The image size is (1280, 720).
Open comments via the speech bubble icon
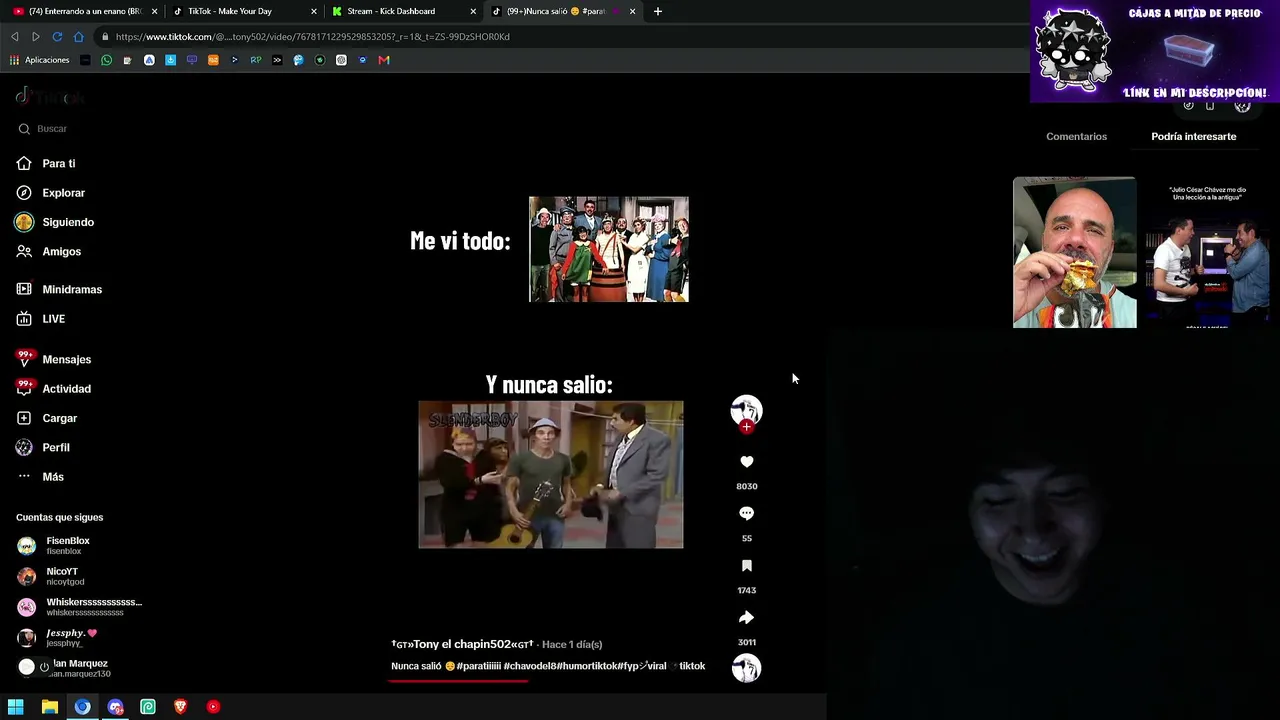(x=746, y=513)
